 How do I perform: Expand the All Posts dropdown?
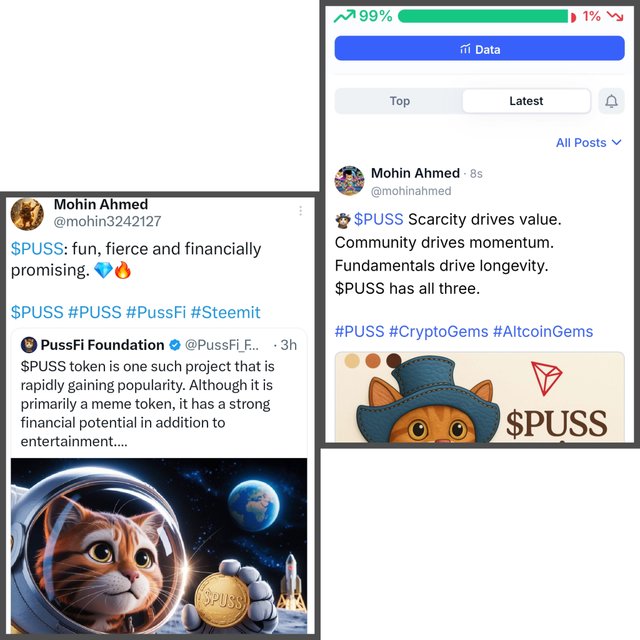click(589, 142)
